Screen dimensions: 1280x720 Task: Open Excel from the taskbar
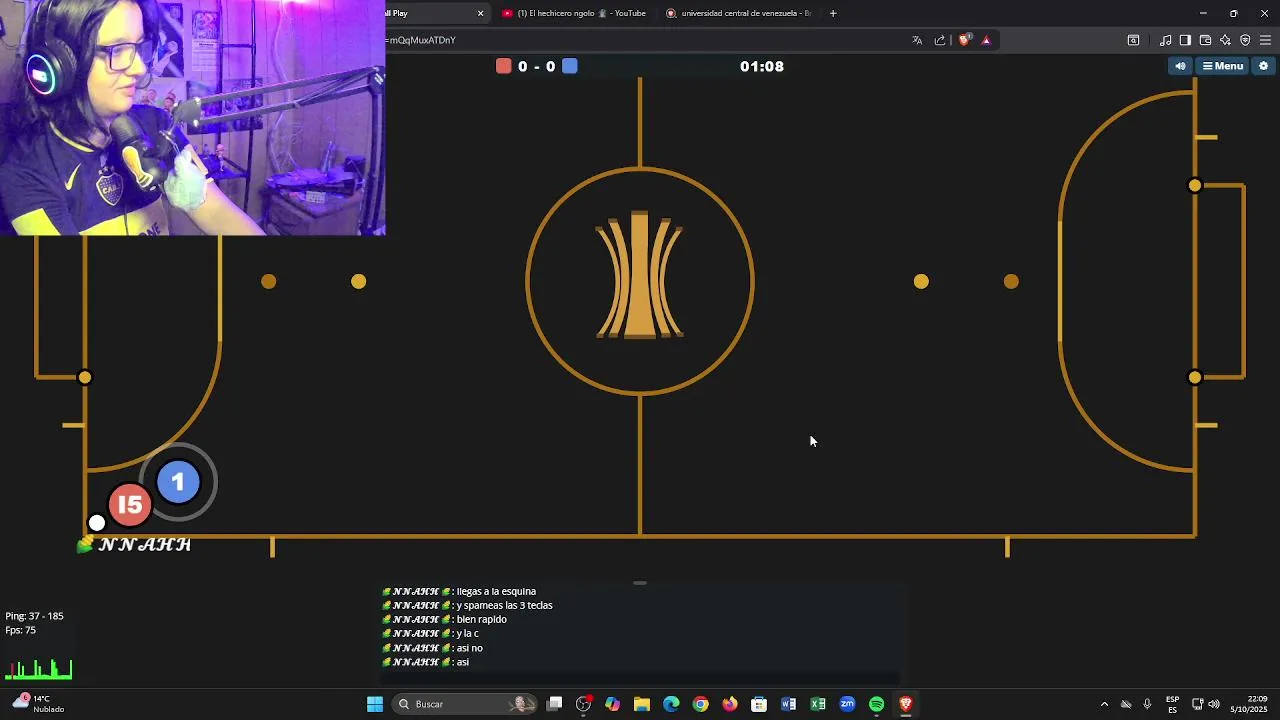[x=818, y=704]
